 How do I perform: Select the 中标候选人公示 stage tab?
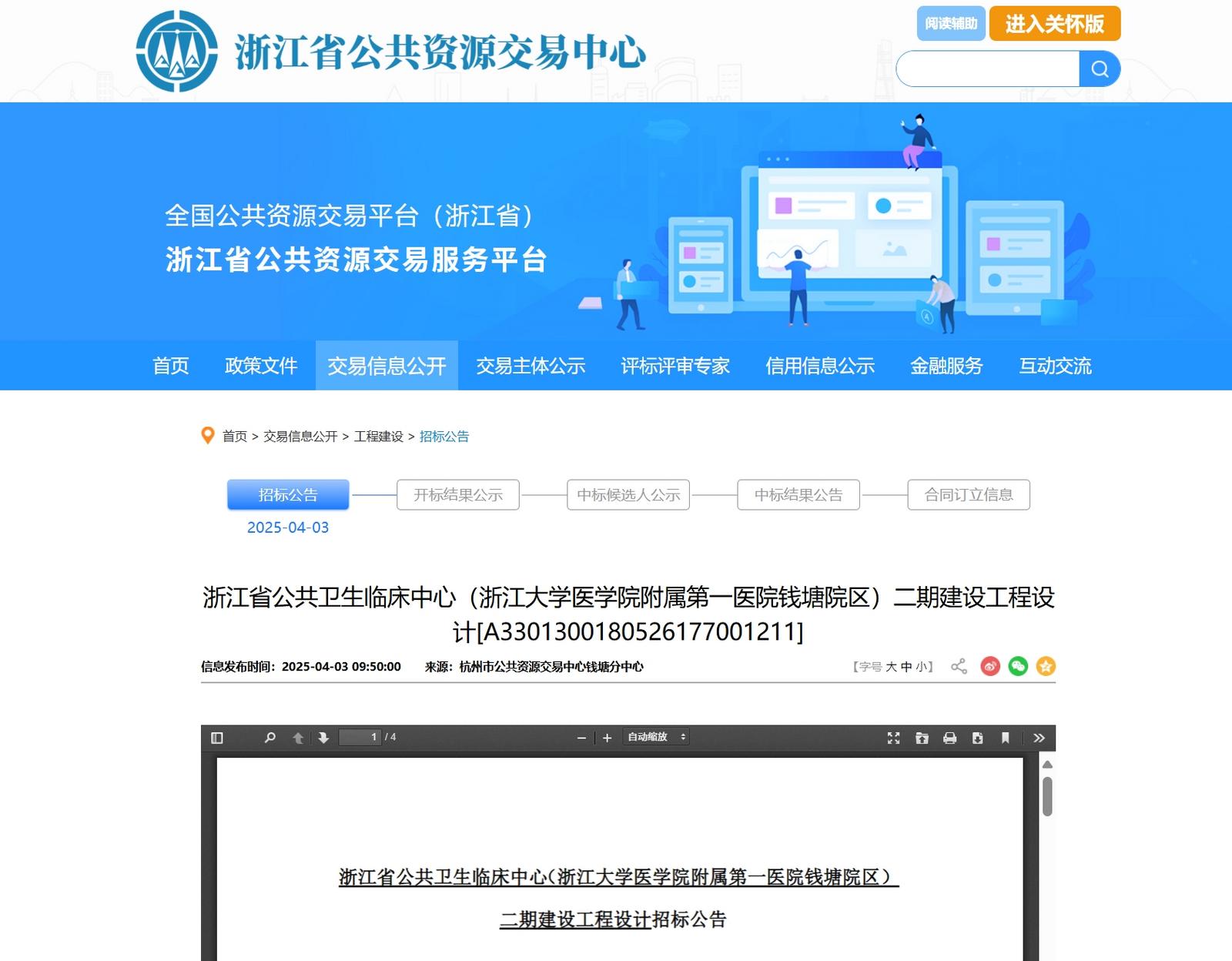pyautogui.click(x=628, y=494)
